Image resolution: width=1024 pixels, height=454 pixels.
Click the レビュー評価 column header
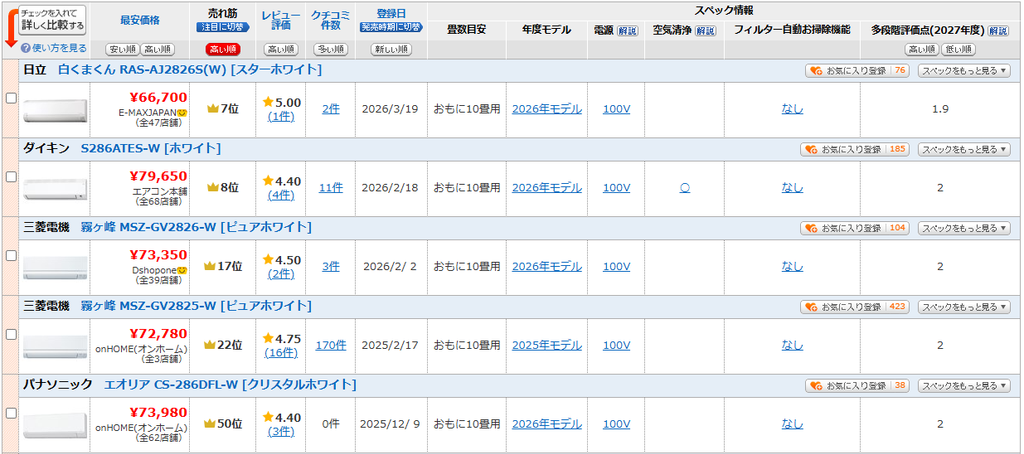[x=281, y=20]
